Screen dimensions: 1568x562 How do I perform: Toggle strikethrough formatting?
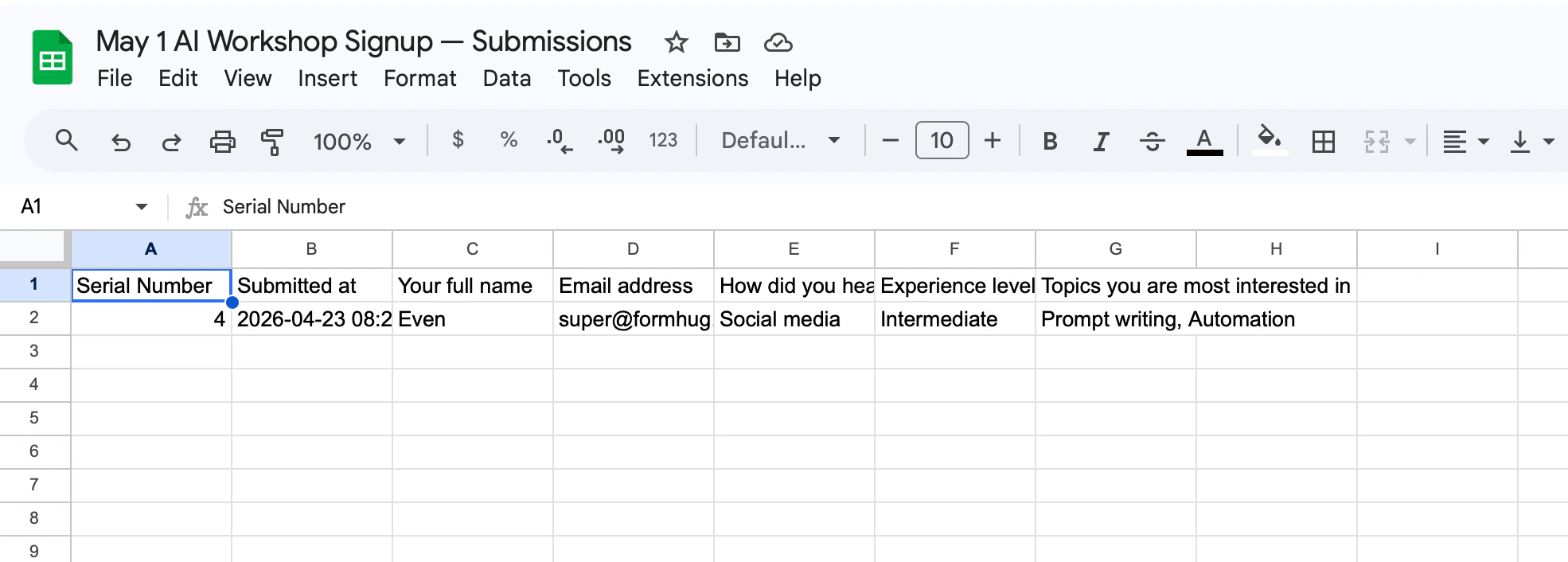pyautogui.click(x=1152, y=141)
